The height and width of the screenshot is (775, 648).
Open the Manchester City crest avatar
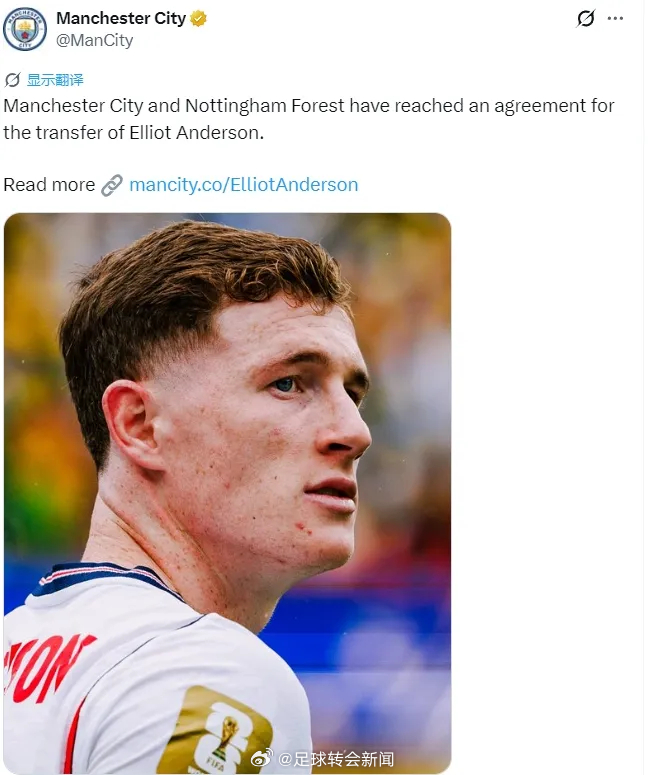click(25, 29)
